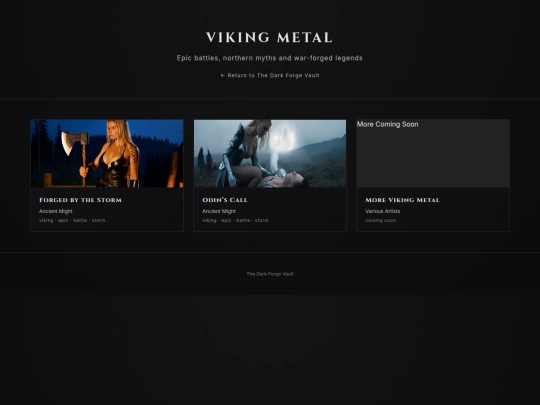This screenshot has width=540, height=405.
Task: Click the coming soon tag text
Action: 381,220
